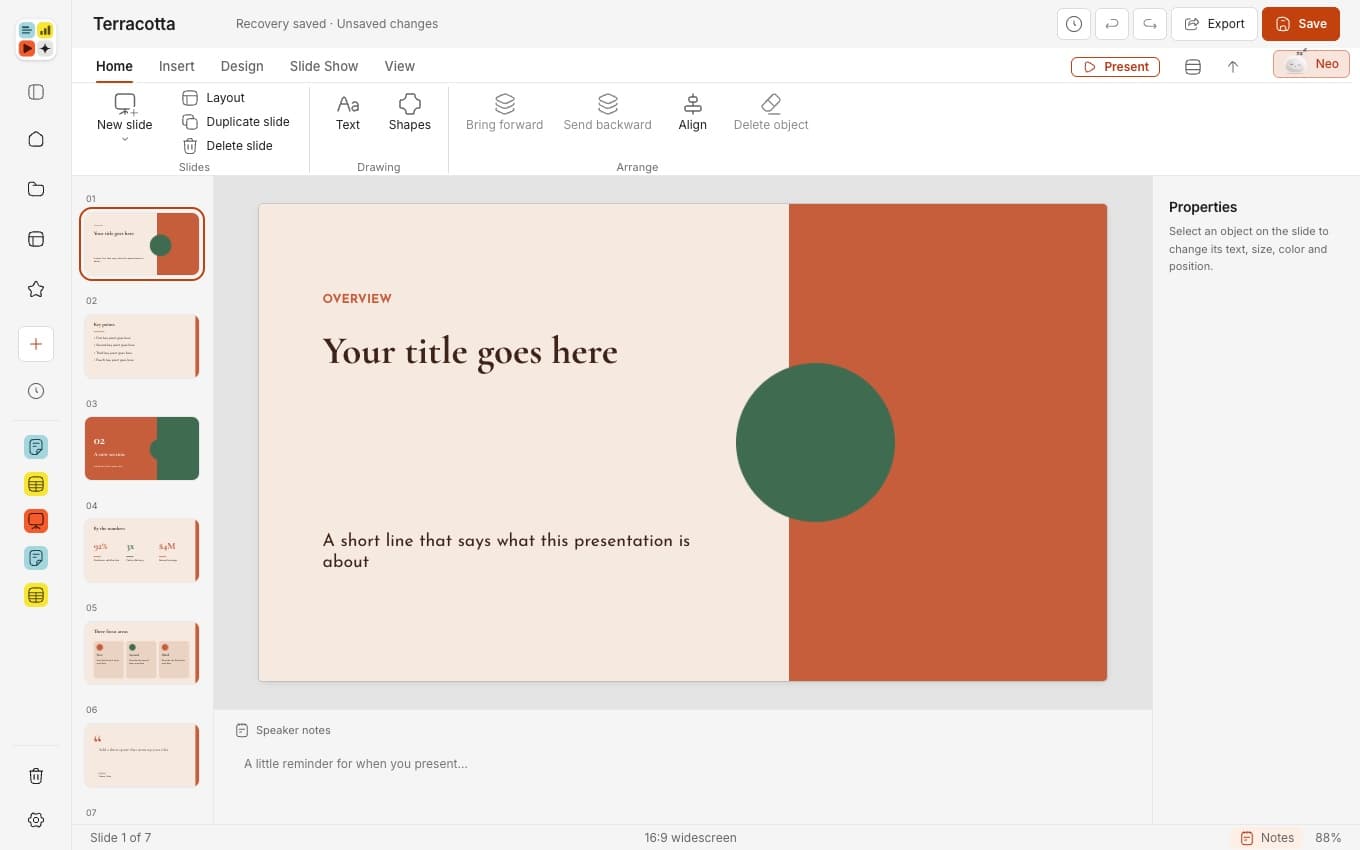Select slide 03 thumbnail
This screenshot has height=850, width=1360.
tap(142, 448)
